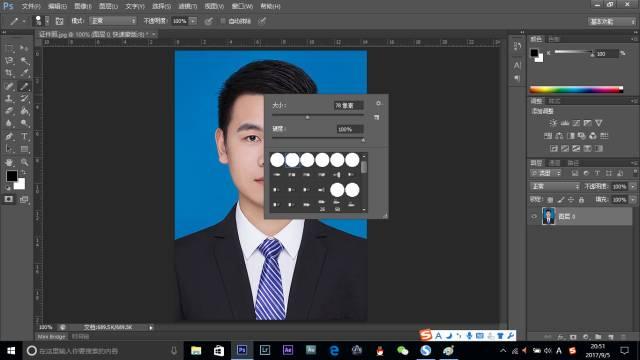
Task: Open the 基本功能 workspace dropdown
Action: pyautogui.click(x=611, y=21)
